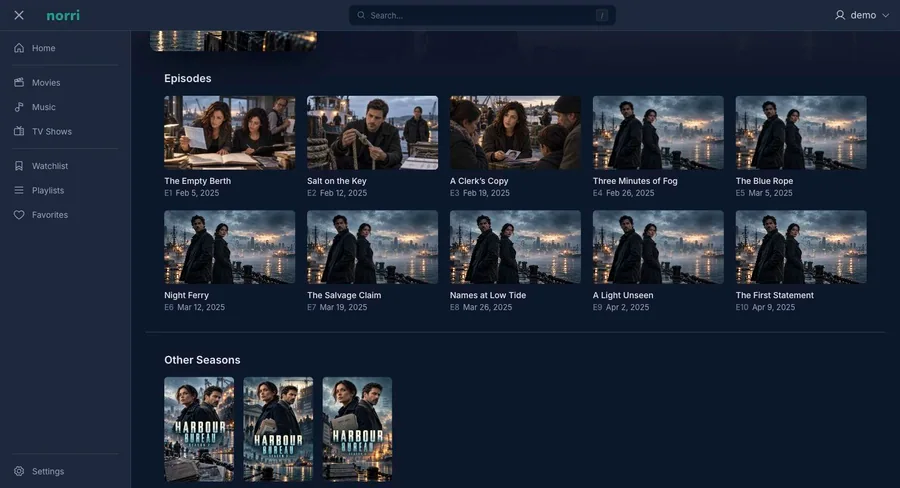900x488 pixels.
Task: Click the Other Seasons section heading
Action: pyautogui.click(x=202, y=360)
